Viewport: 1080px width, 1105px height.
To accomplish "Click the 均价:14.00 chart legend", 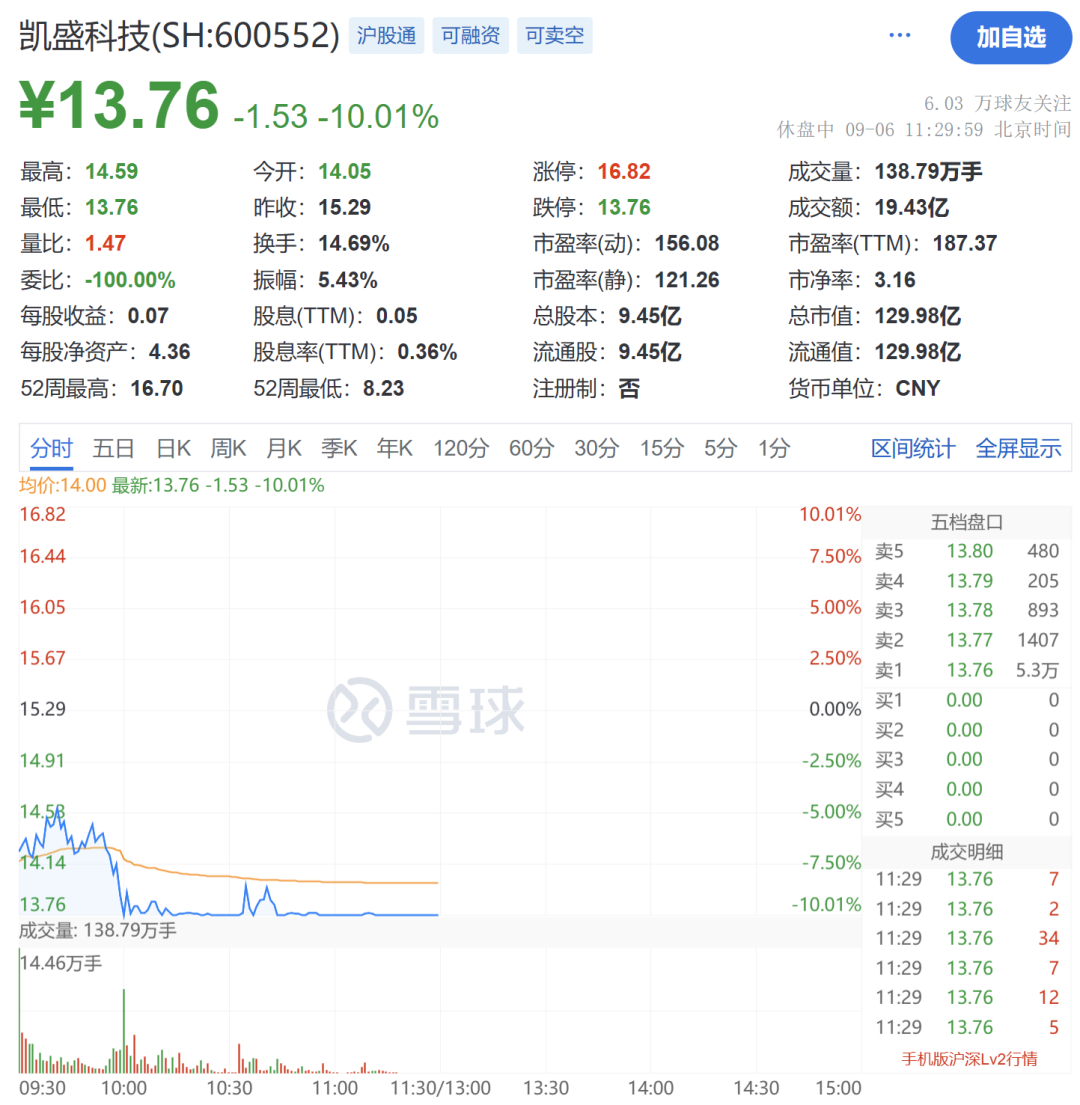I will [63, 486].
